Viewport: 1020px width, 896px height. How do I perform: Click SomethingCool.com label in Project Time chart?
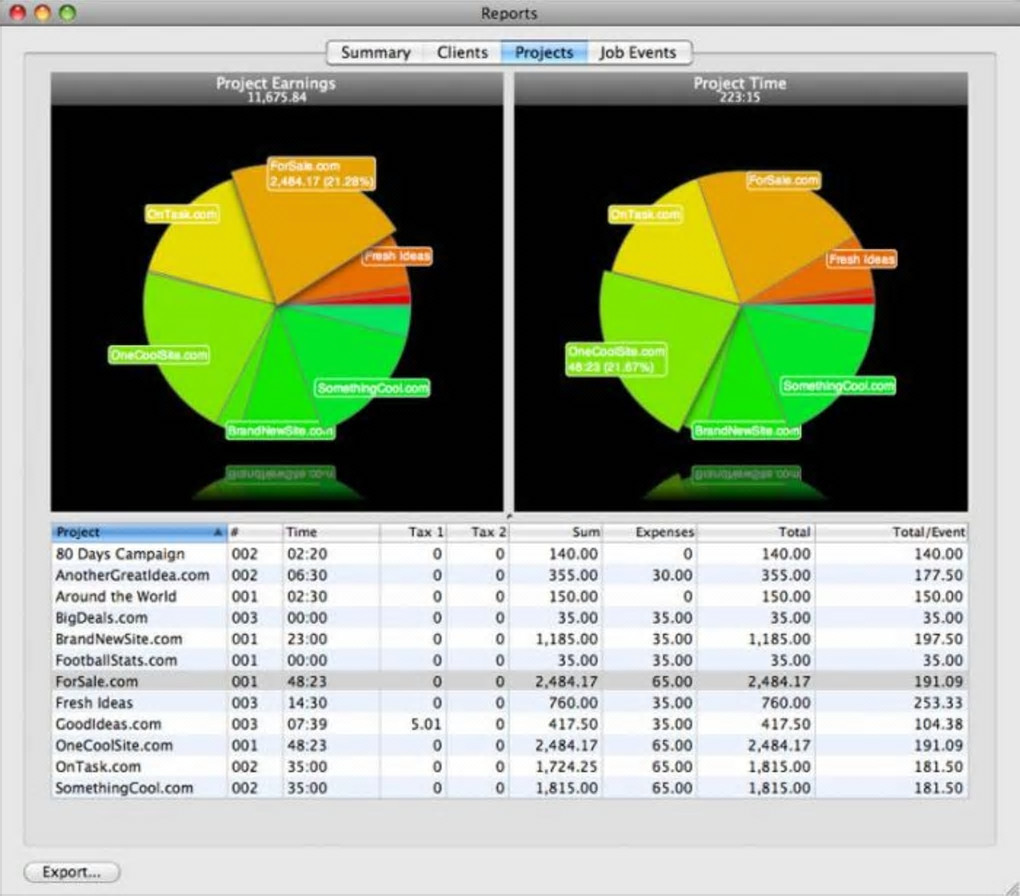(x=839, y=386)
